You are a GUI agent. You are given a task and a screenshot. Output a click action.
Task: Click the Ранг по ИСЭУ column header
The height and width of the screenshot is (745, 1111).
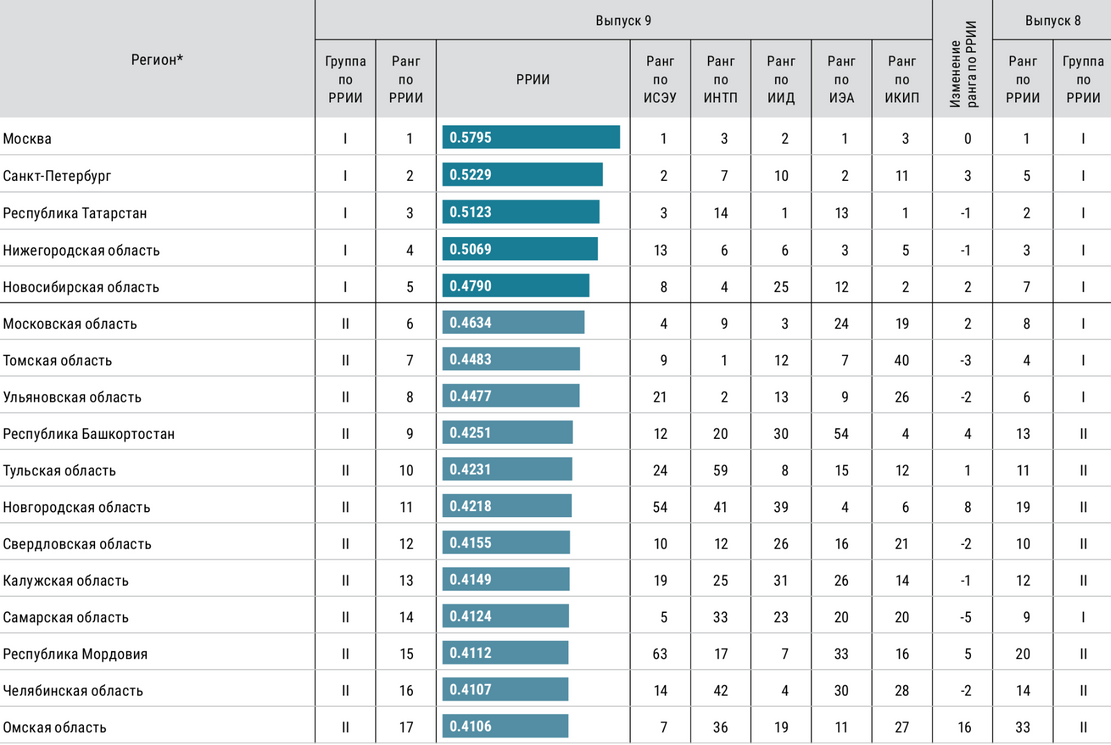661,80
